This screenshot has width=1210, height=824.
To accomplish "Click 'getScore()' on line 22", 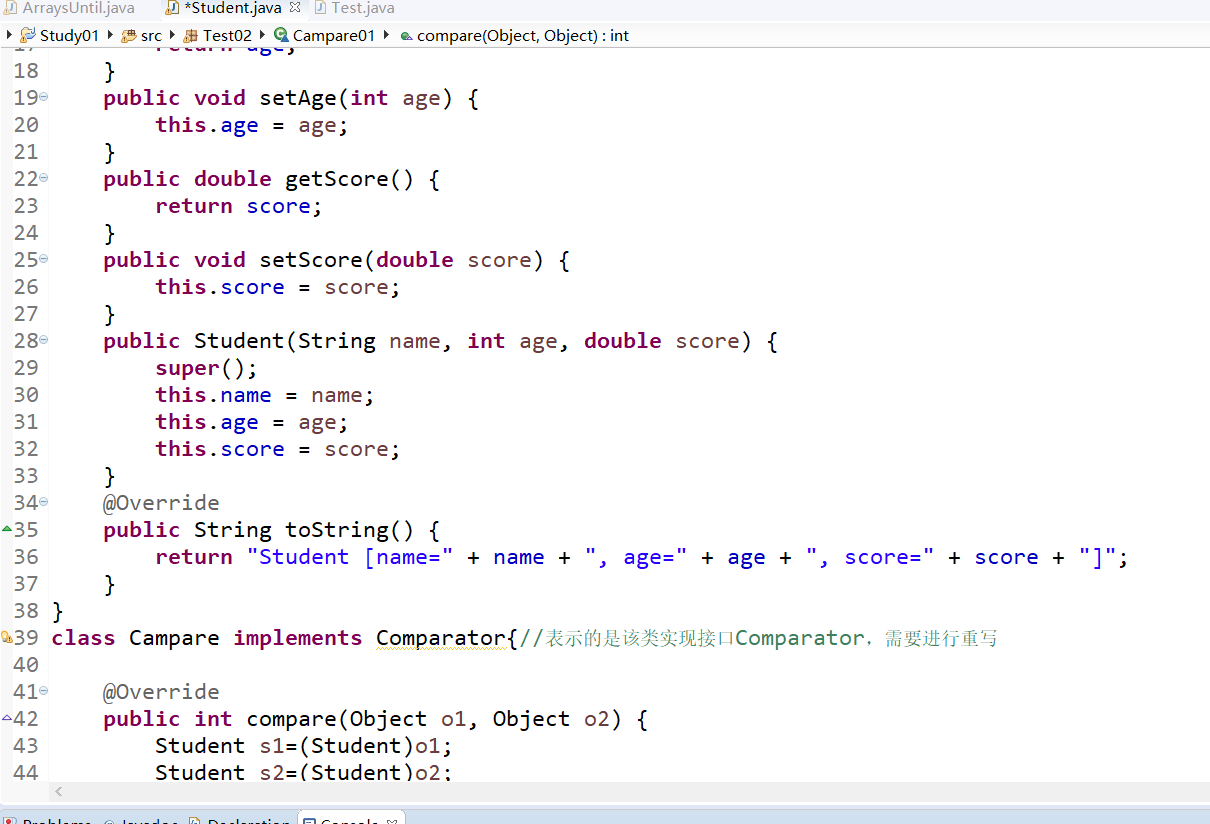I will click(350, 179).
